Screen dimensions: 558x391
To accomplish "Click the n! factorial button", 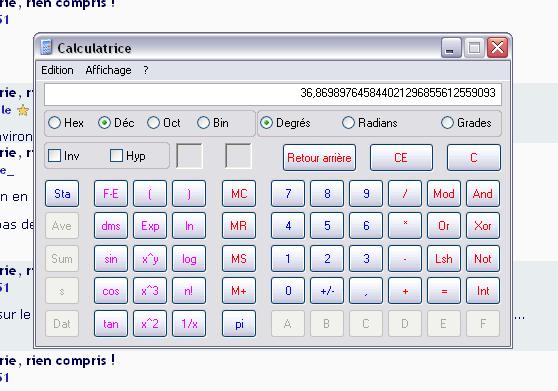I will [189, 291].
